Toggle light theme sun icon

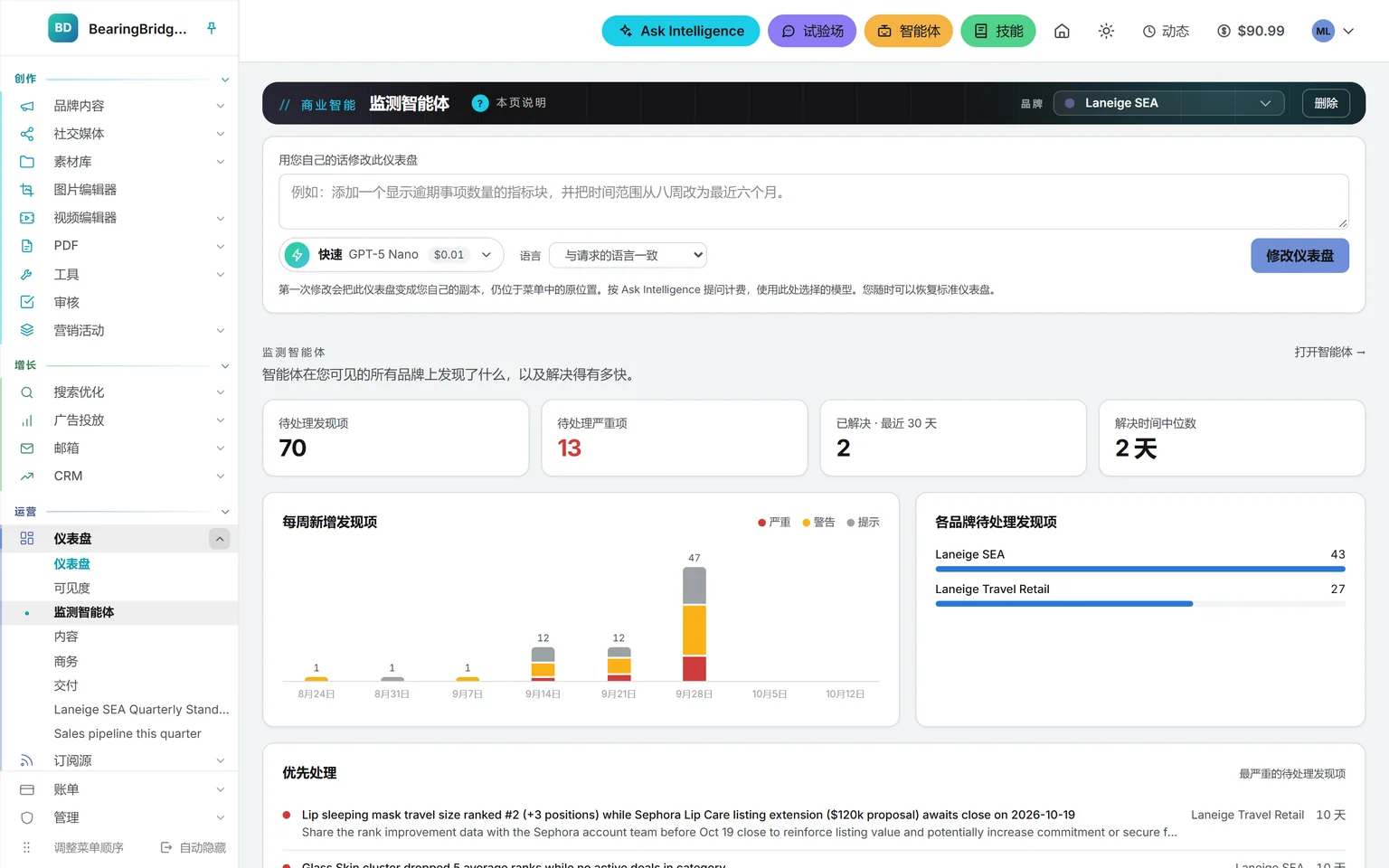1106,31
